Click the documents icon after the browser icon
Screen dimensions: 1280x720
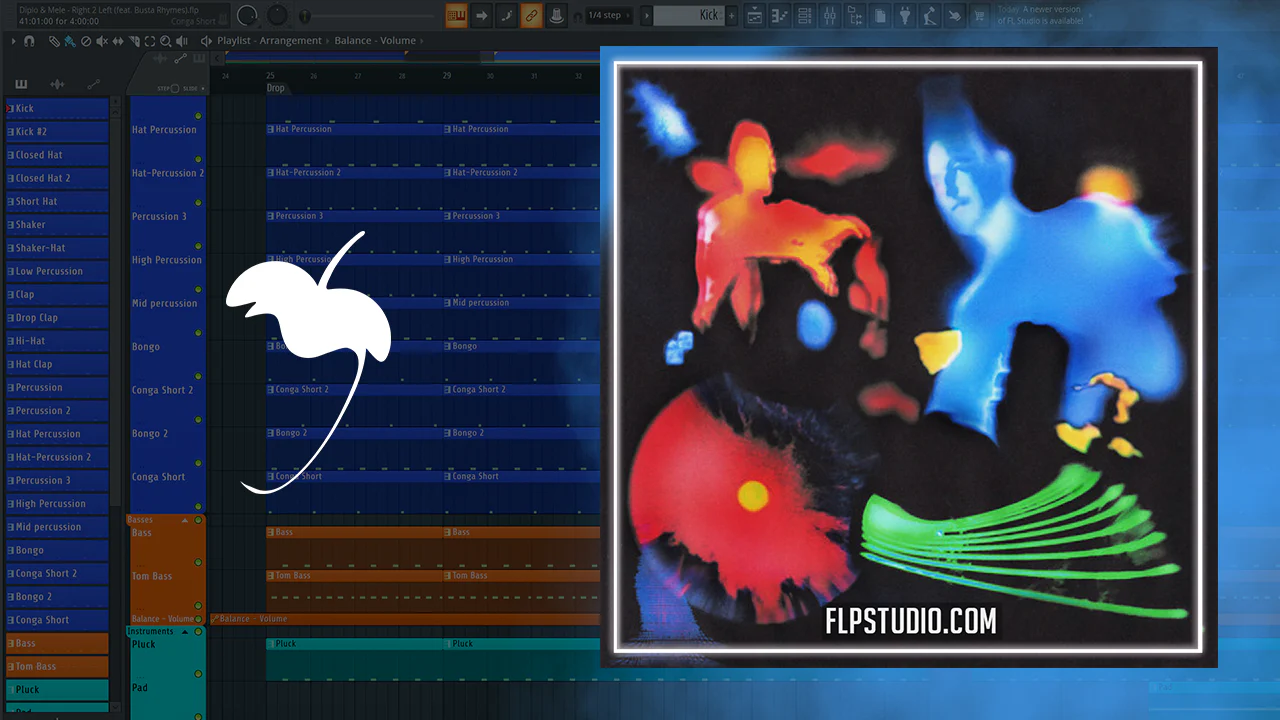point(879,15)
